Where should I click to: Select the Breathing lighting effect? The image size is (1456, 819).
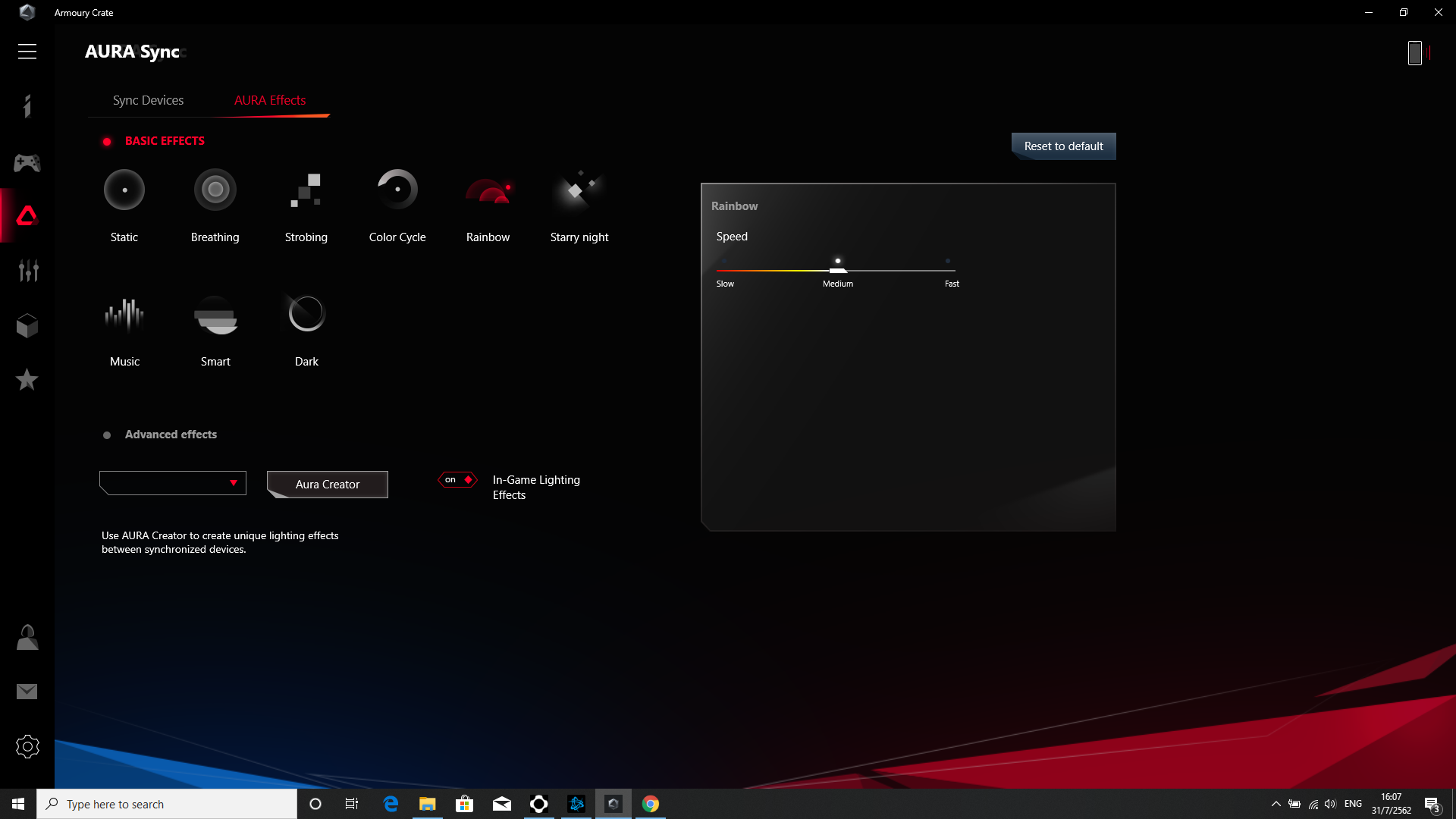215,206
